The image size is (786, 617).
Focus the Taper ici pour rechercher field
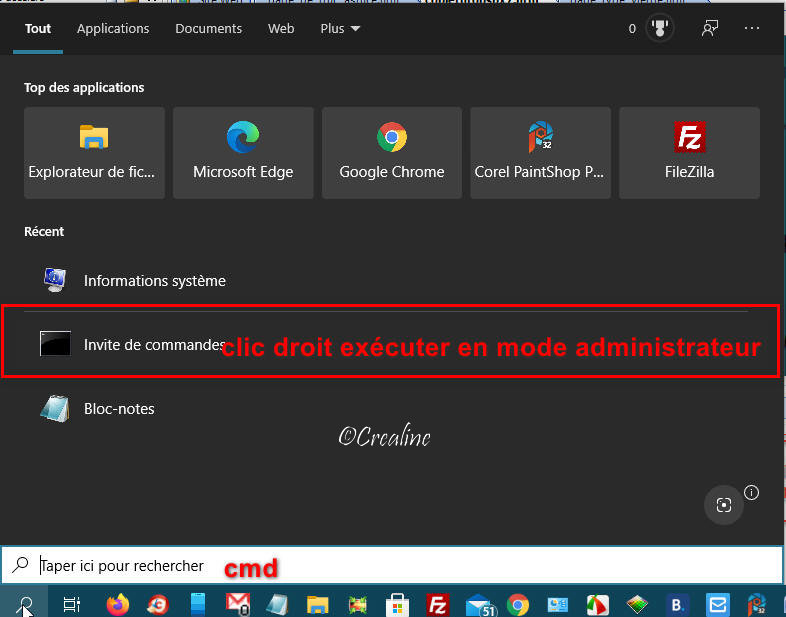pos(392,565)
